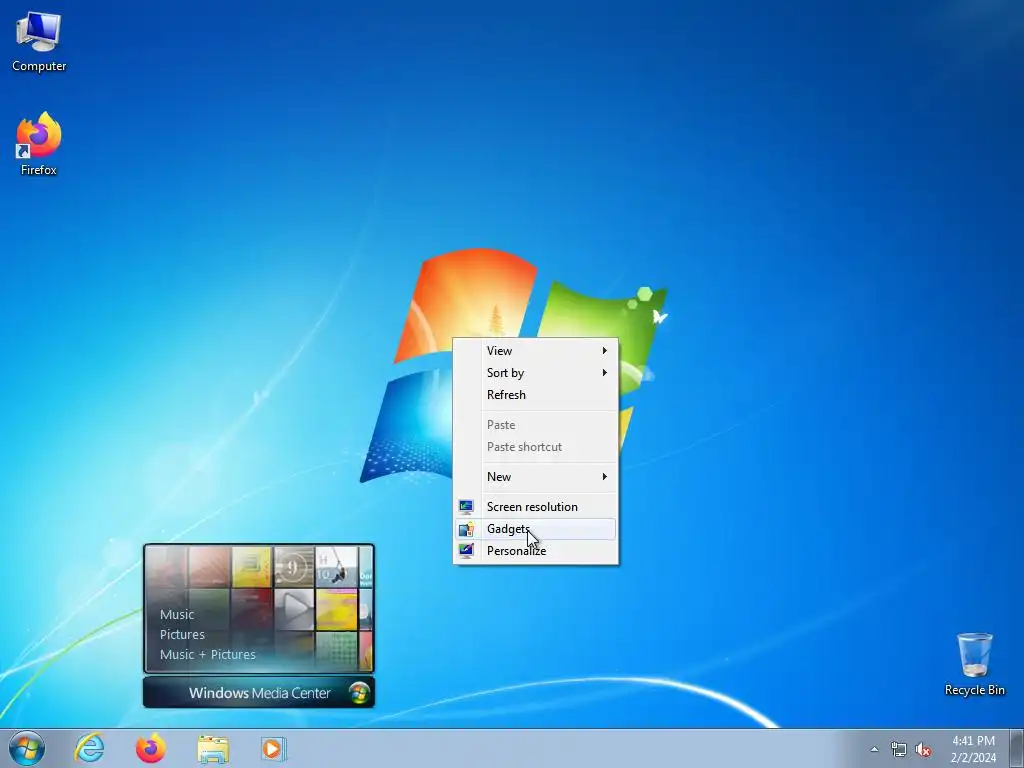This screenshot has width=1024, height=768.
Task: Select the Recycle Bin icon
Action: [x=974, y=664]
